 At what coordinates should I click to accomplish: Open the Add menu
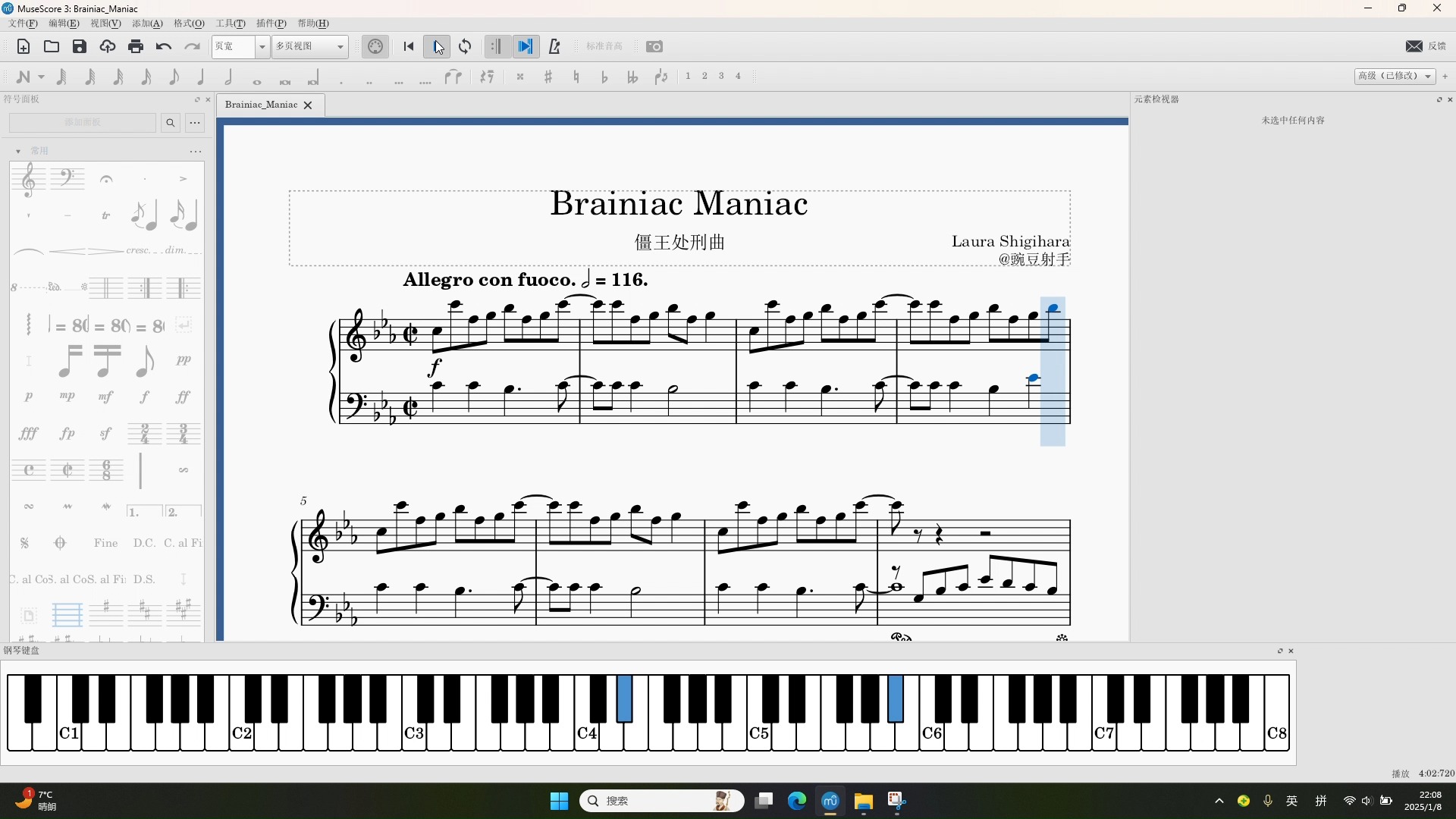147,24
